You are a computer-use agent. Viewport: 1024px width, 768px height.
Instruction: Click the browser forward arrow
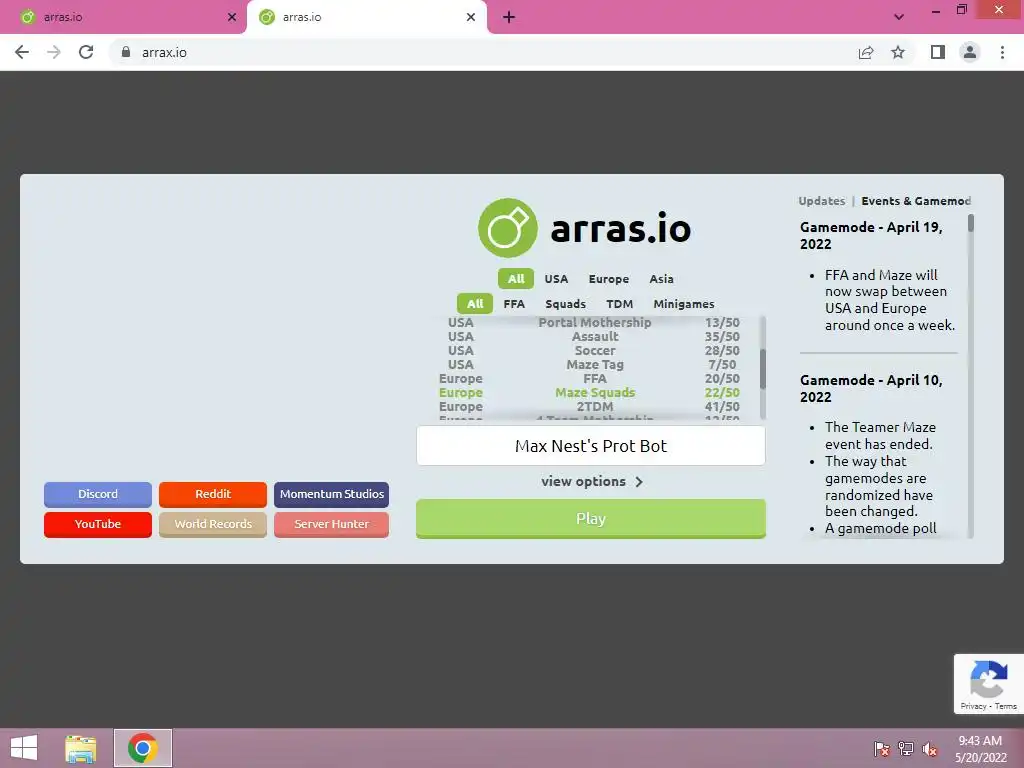(54, 52)
